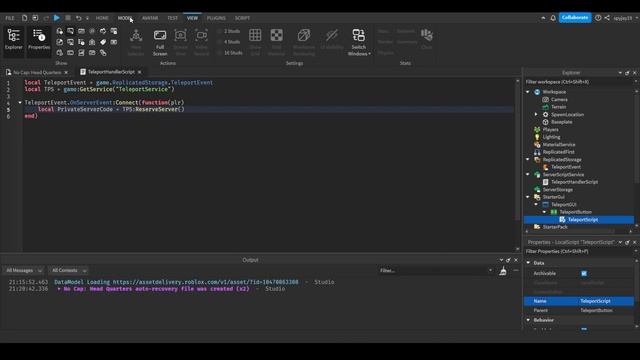640x360 pixels.
Task: Open notifications bell icon
Action: click(x=553, y=18)
